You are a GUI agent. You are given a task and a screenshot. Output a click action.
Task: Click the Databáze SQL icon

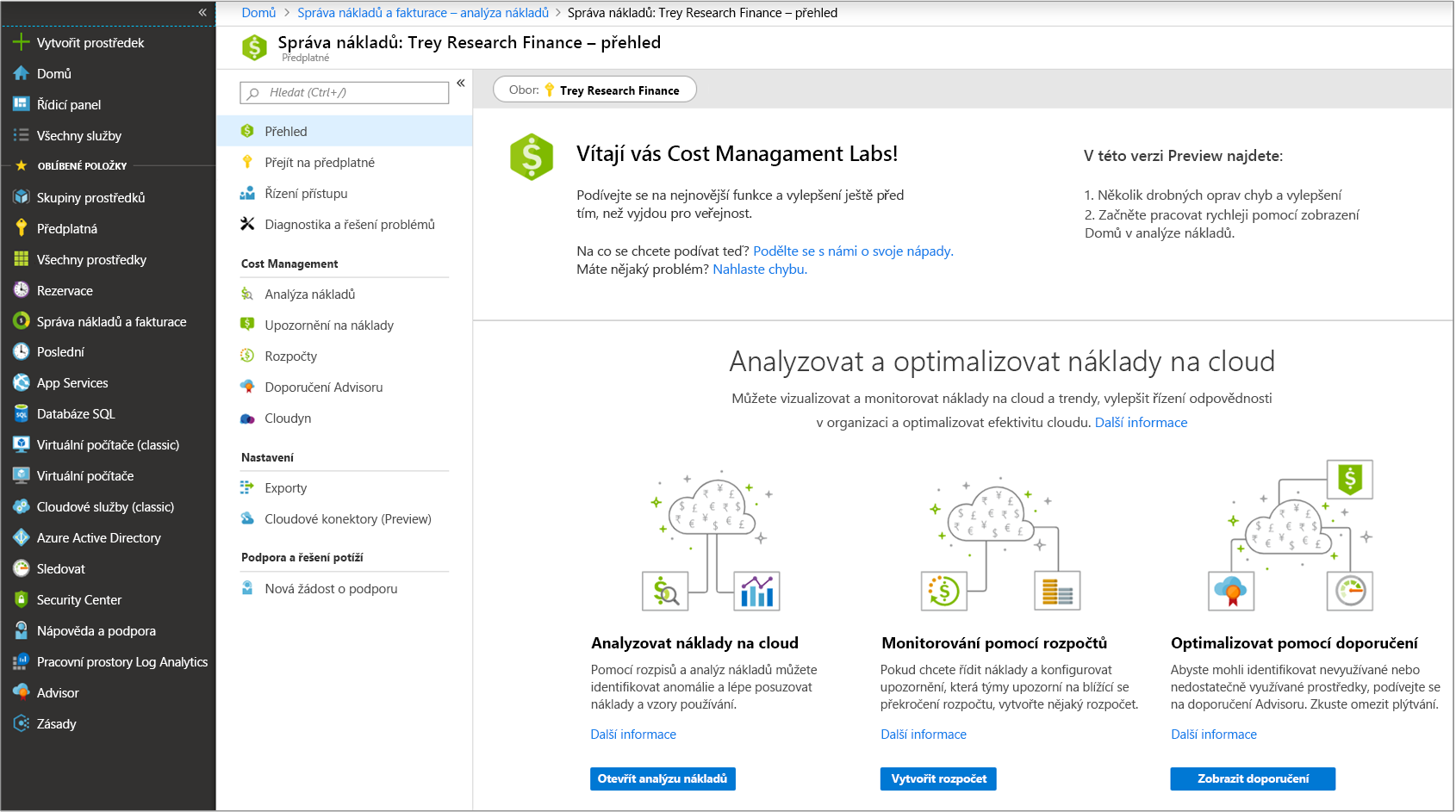[21, 413]
